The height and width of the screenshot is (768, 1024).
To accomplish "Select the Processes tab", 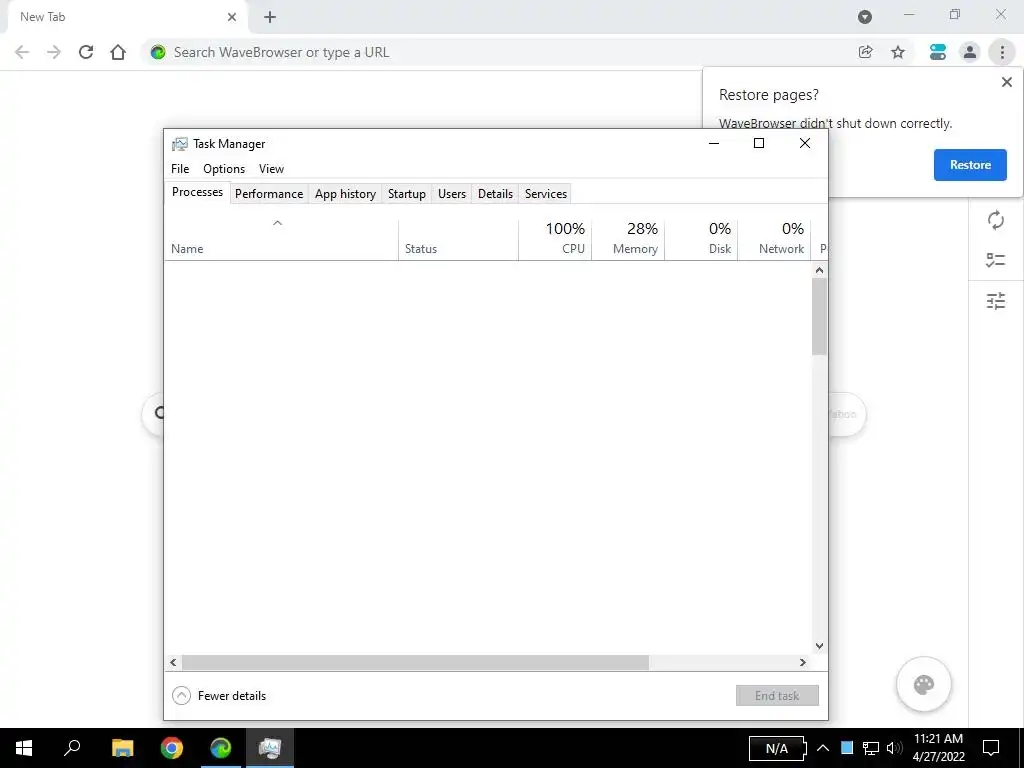I will point(197,192).
